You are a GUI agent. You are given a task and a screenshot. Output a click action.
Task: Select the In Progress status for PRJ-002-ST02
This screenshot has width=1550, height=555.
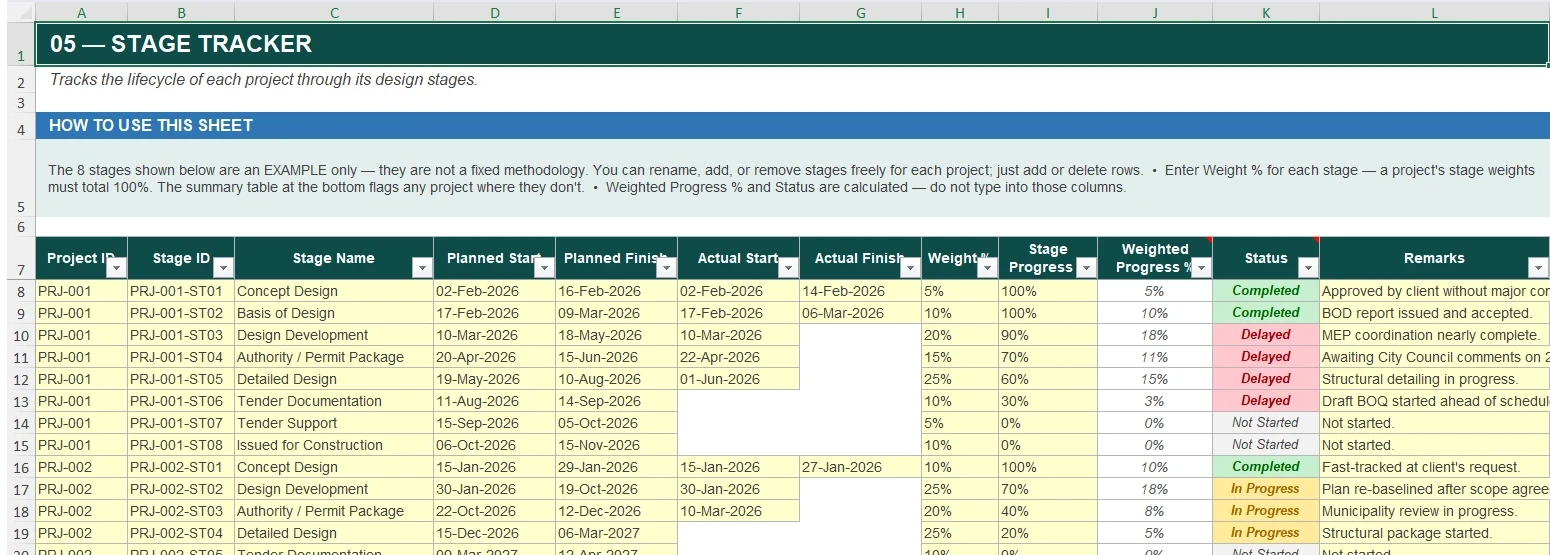(x=1266, y=489)
